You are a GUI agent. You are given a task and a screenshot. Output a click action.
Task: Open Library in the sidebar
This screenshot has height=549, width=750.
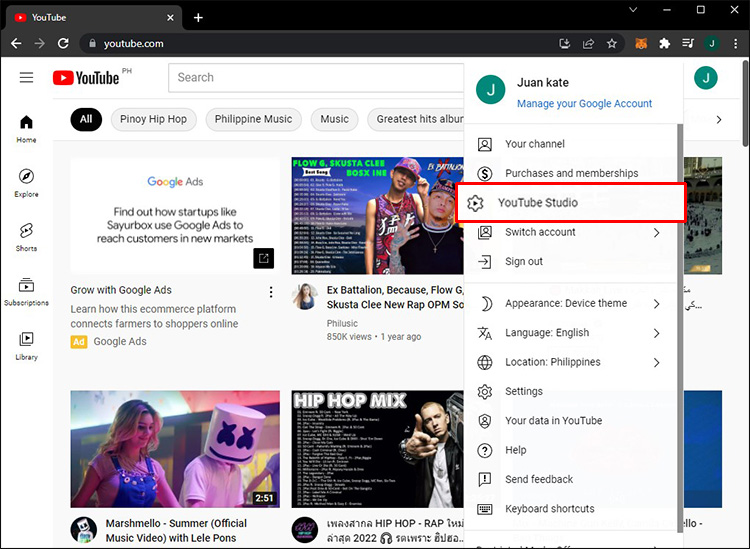[26, 345]
